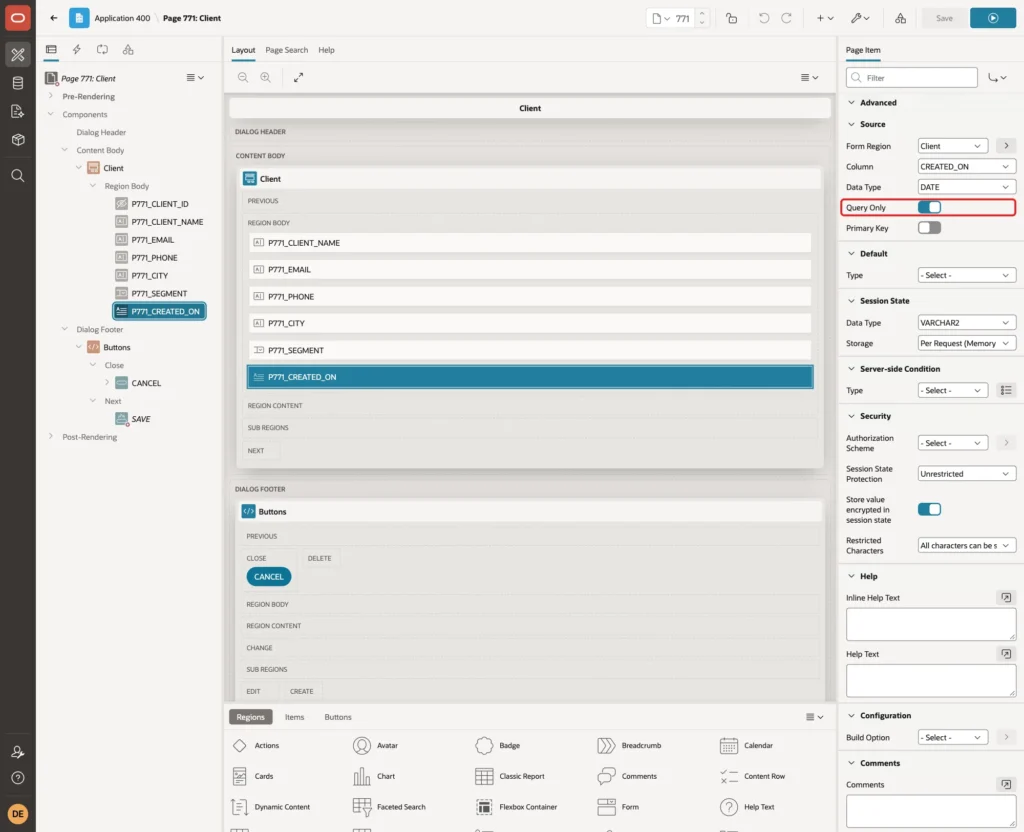Open the Help tab

327,50
